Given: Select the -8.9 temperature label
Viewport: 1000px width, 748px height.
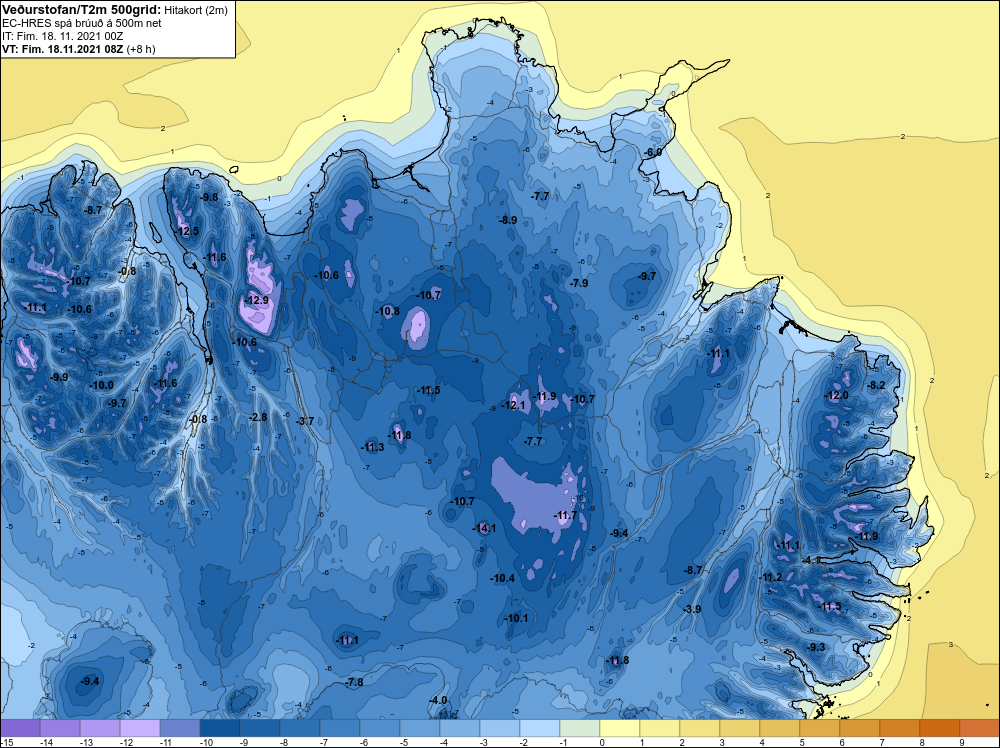Looking at the screenshot, I should tap(508, 220).
